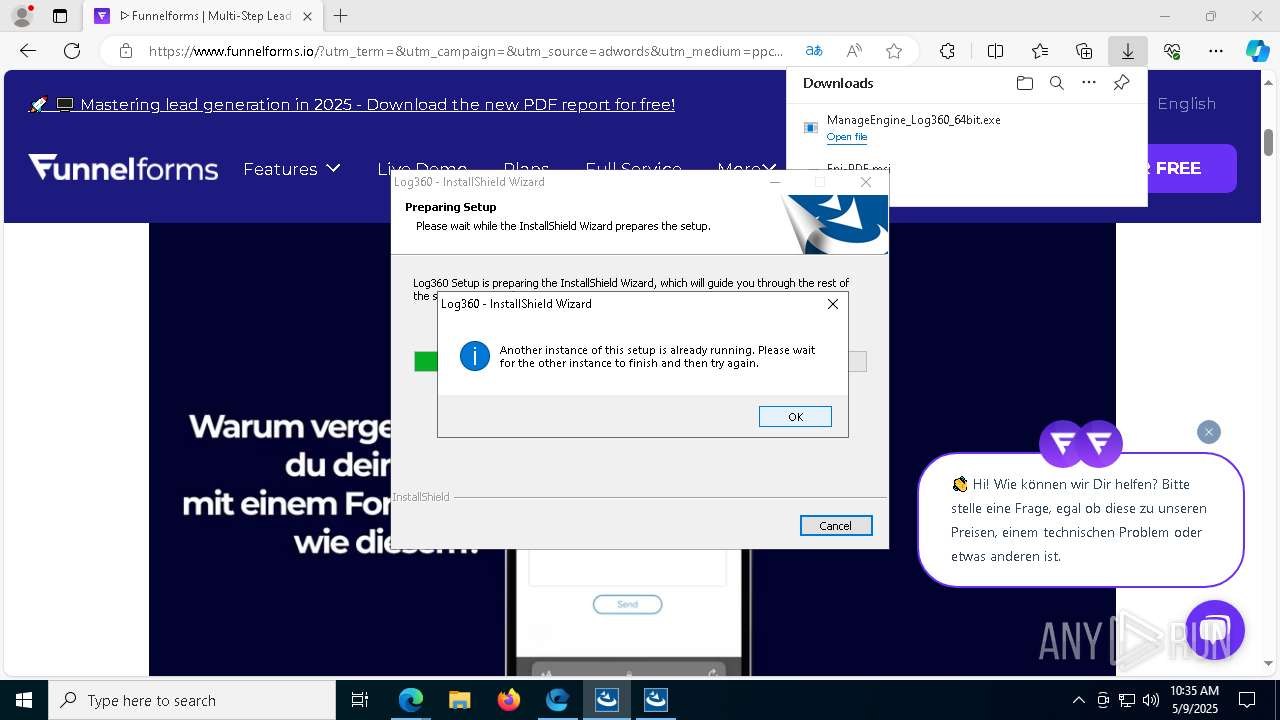Screen dimensions: 1280x720
Task: Show hidden system tray icons
Action: 1078,700
